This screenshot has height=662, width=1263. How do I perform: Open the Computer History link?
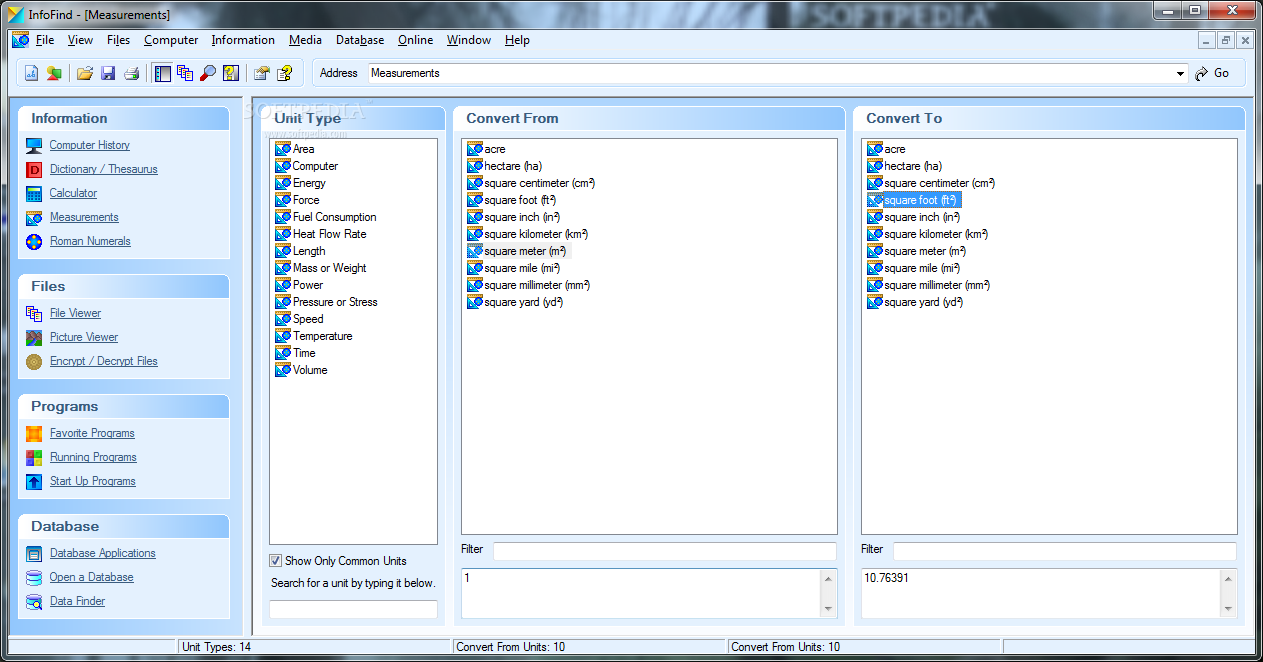click(x=90, y=145)
